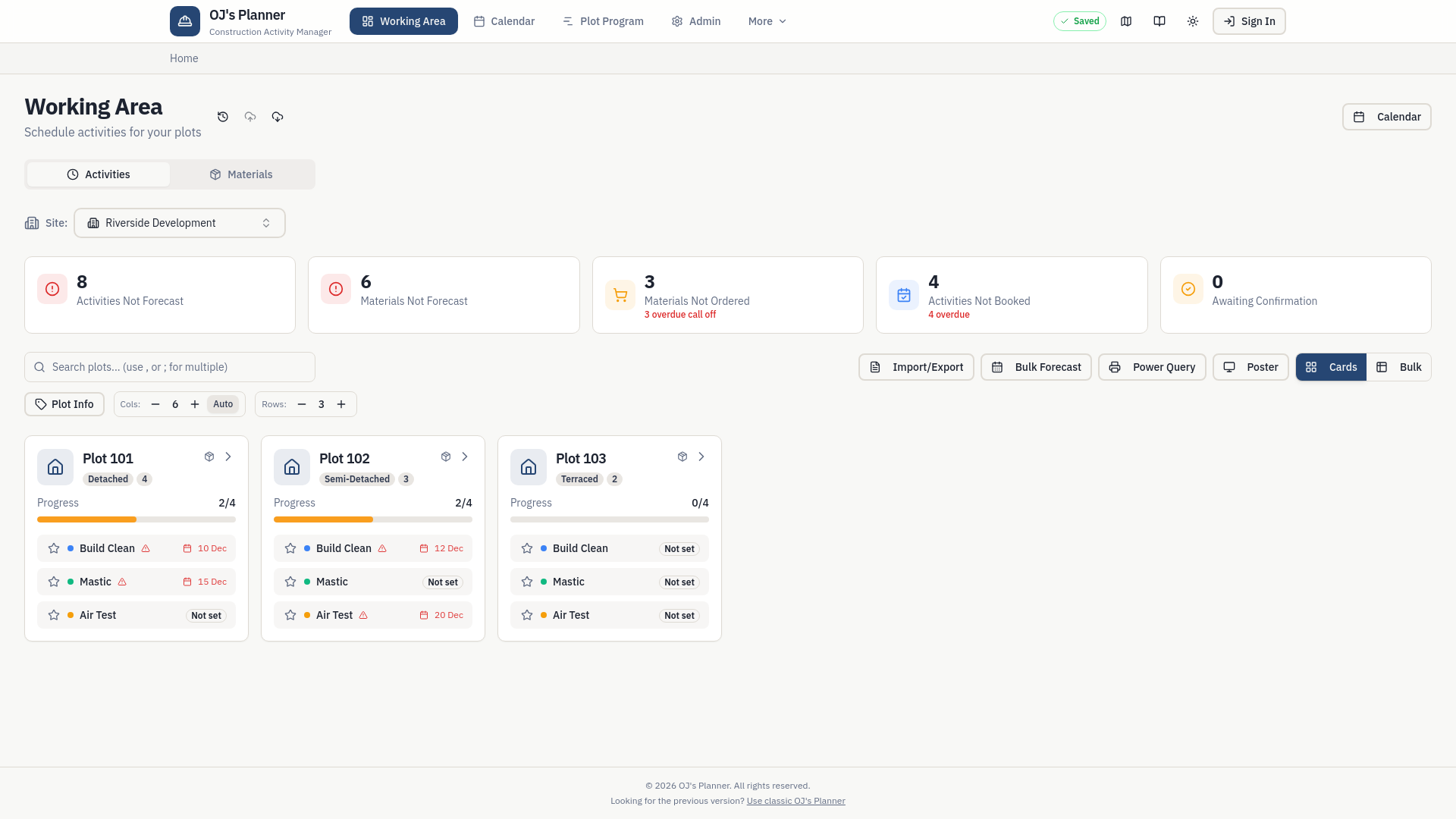Toggle the light/dark theme sun icon

[1193, 21]
